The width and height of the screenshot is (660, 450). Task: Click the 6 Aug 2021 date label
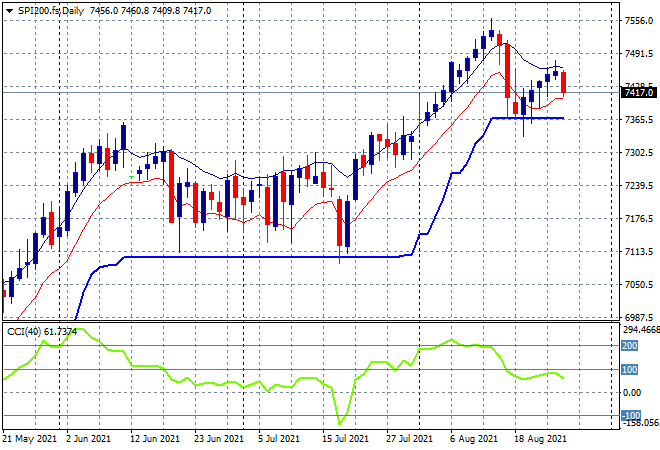tap(473, 439)
